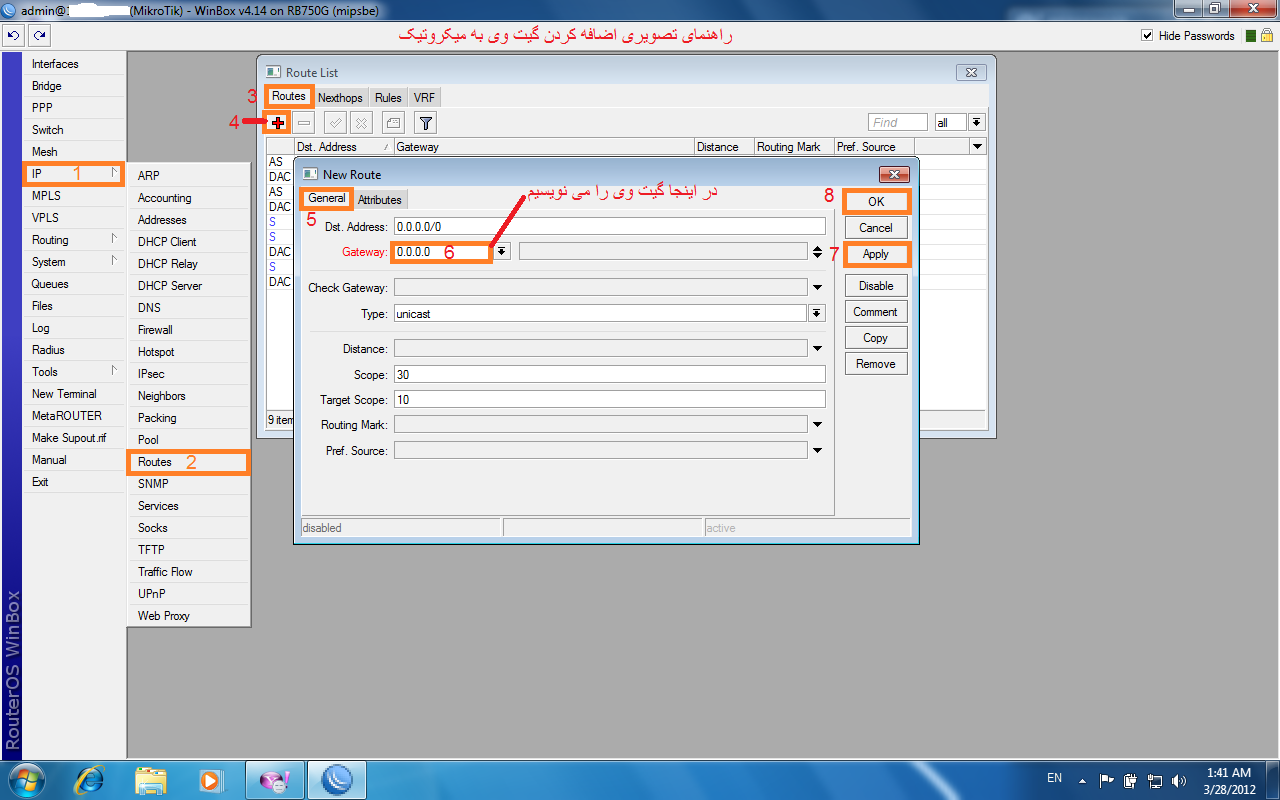Click the remove (minus) icon in Route List
This screenshot has width=1280, height=800.
click(x=304, y=123)
